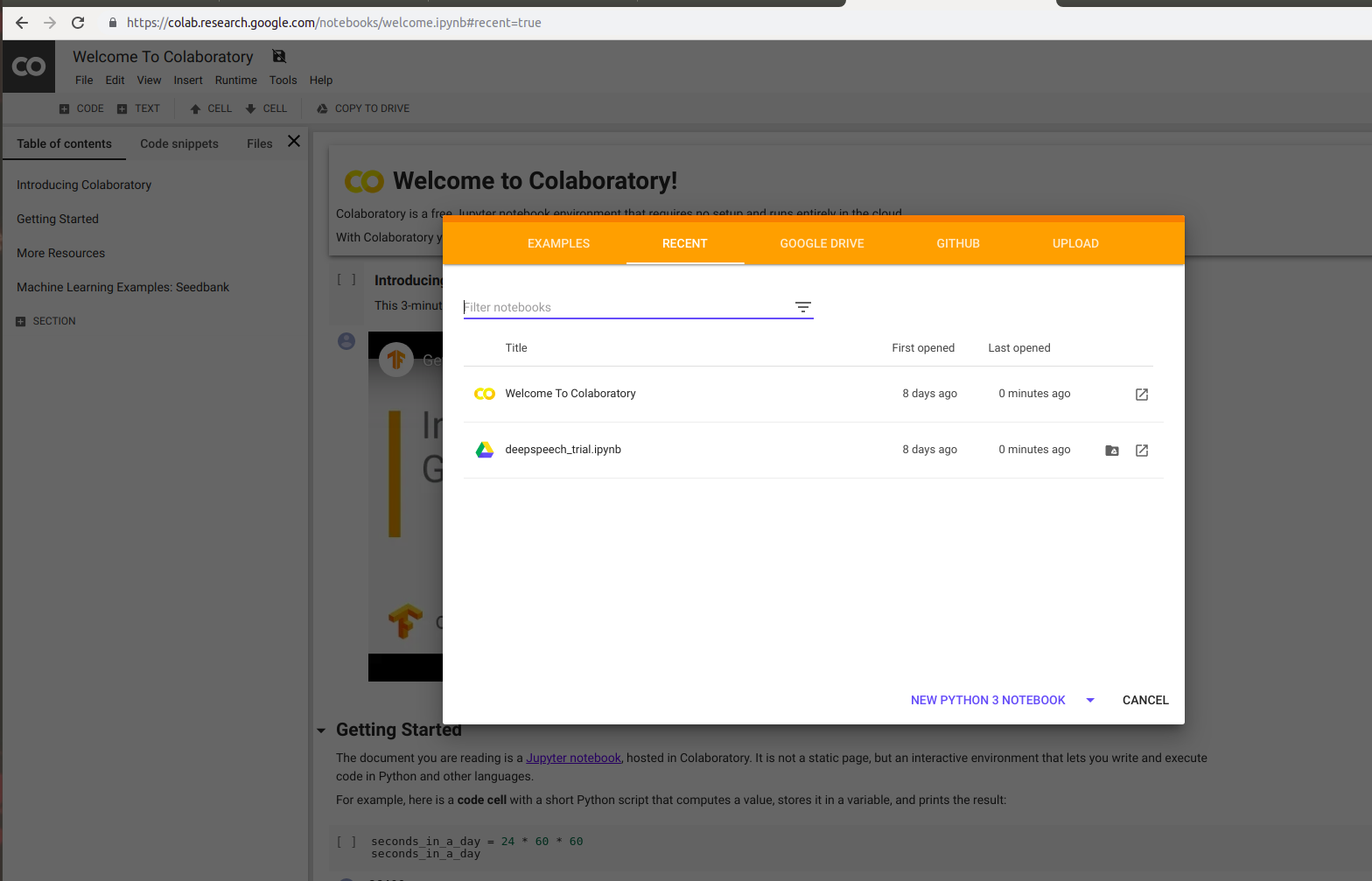Image resolution: width=1372 pixels, height=881 pixels.
Task: Open Welcome To Colaboratory notebook title
Action: tap(570, 394)
